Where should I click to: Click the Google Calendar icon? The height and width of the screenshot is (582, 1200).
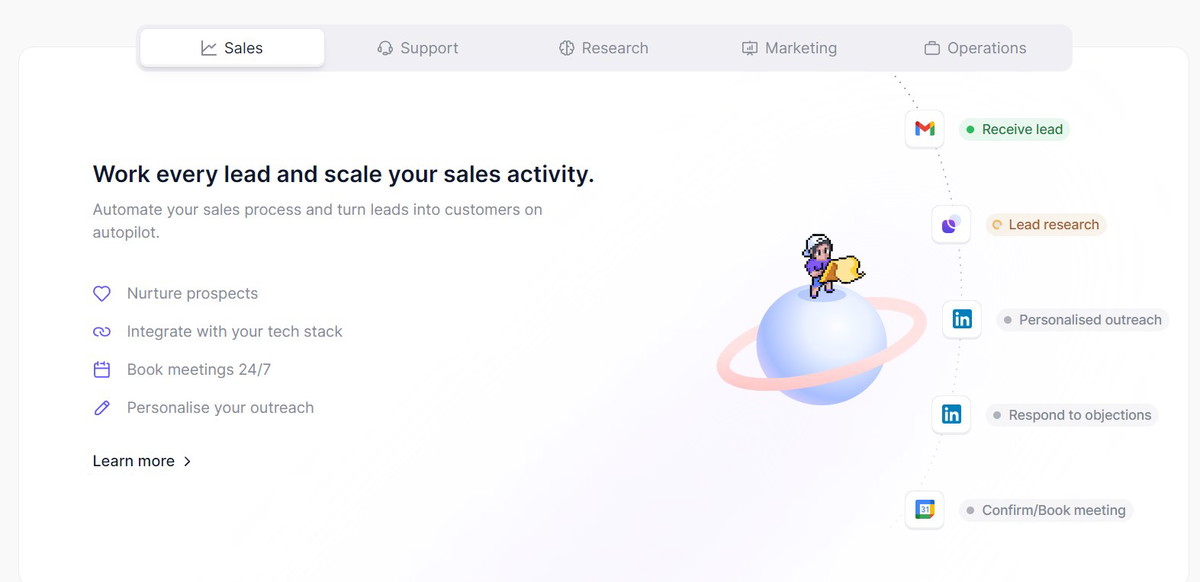click(x=925, y=510)
